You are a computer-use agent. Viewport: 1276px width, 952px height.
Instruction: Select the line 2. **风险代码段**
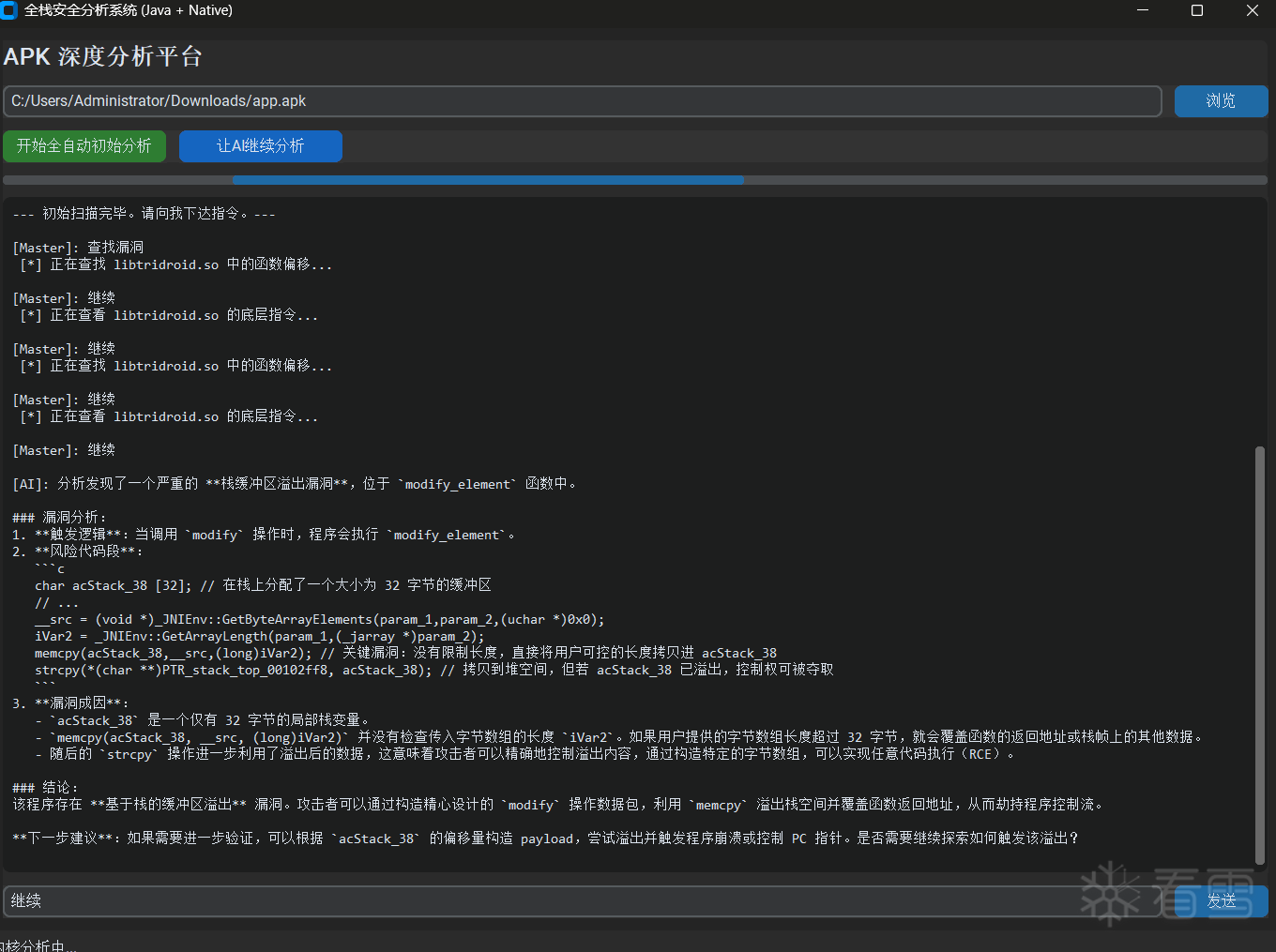78,552
